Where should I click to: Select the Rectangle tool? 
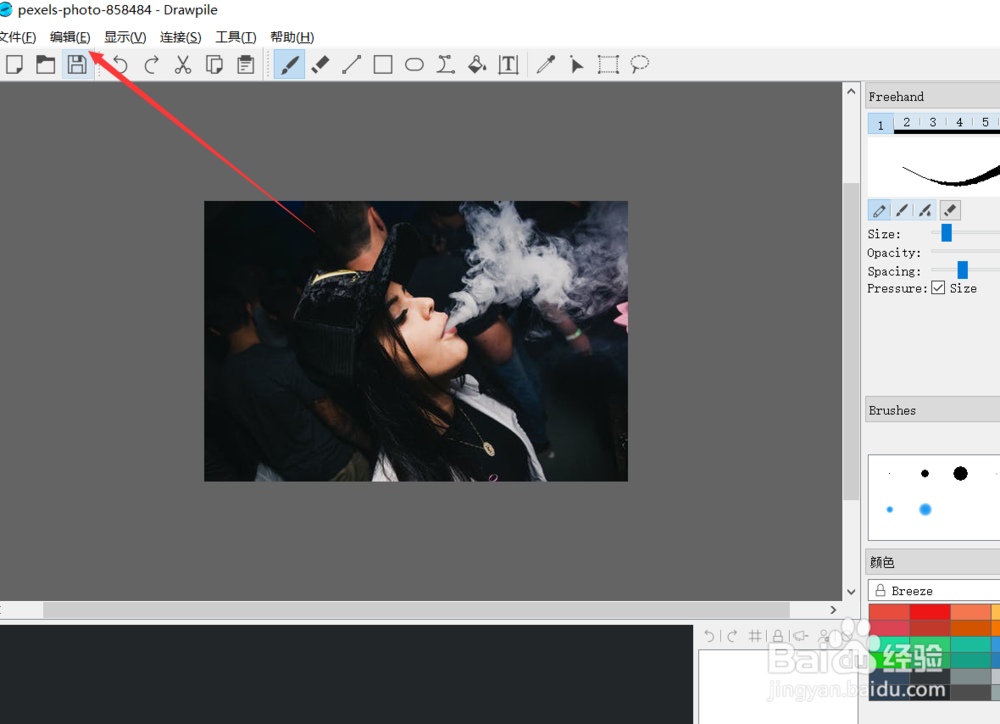click(x=383, y=64)
